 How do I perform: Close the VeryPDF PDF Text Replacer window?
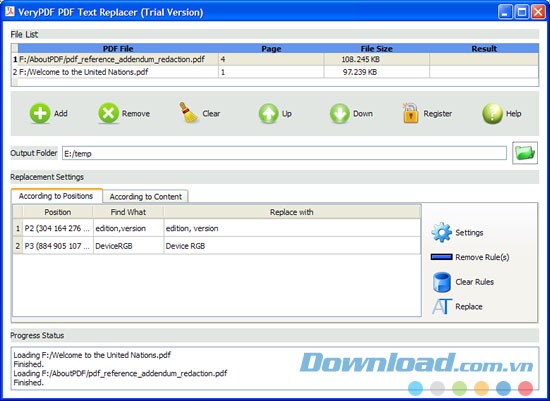[x=538, y=12]
